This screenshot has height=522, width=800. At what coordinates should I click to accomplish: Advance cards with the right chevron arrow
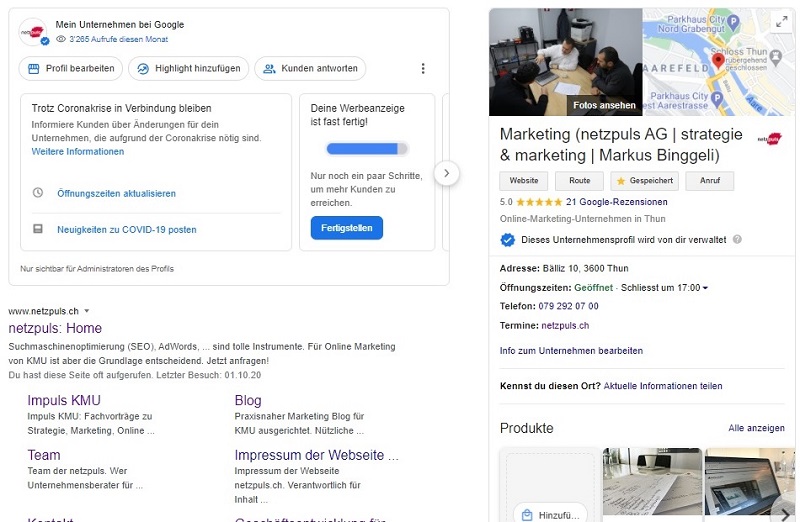pyautogui.click(x=446, y=173)
